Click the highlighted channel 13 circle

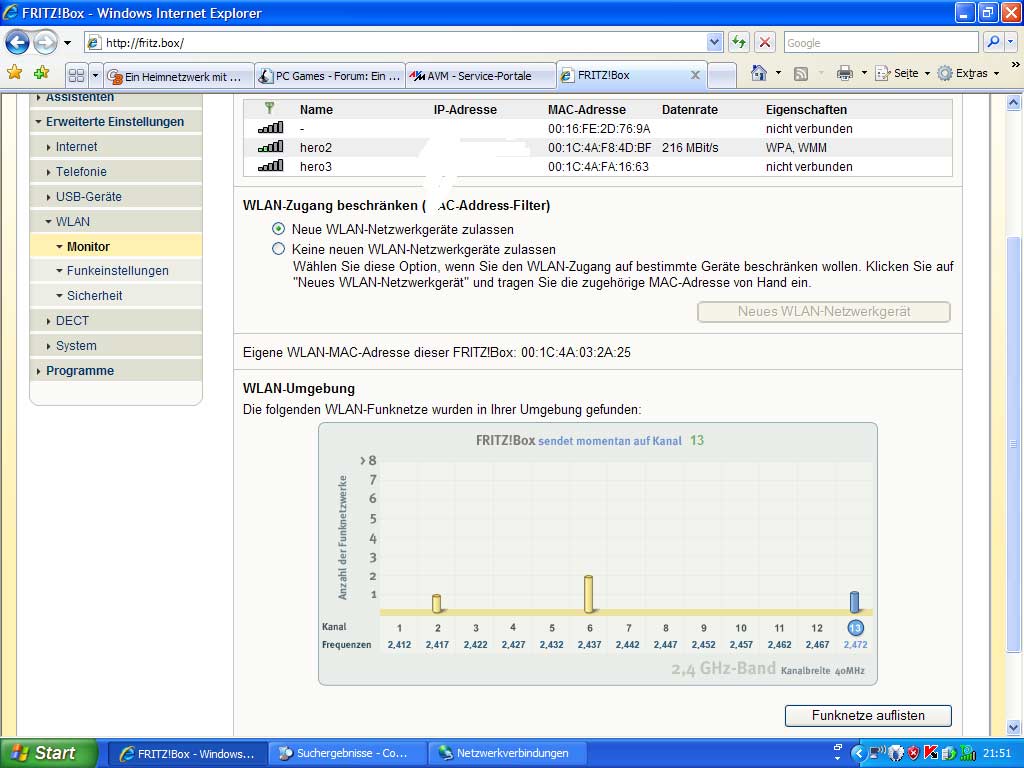(x=855, y=628)
